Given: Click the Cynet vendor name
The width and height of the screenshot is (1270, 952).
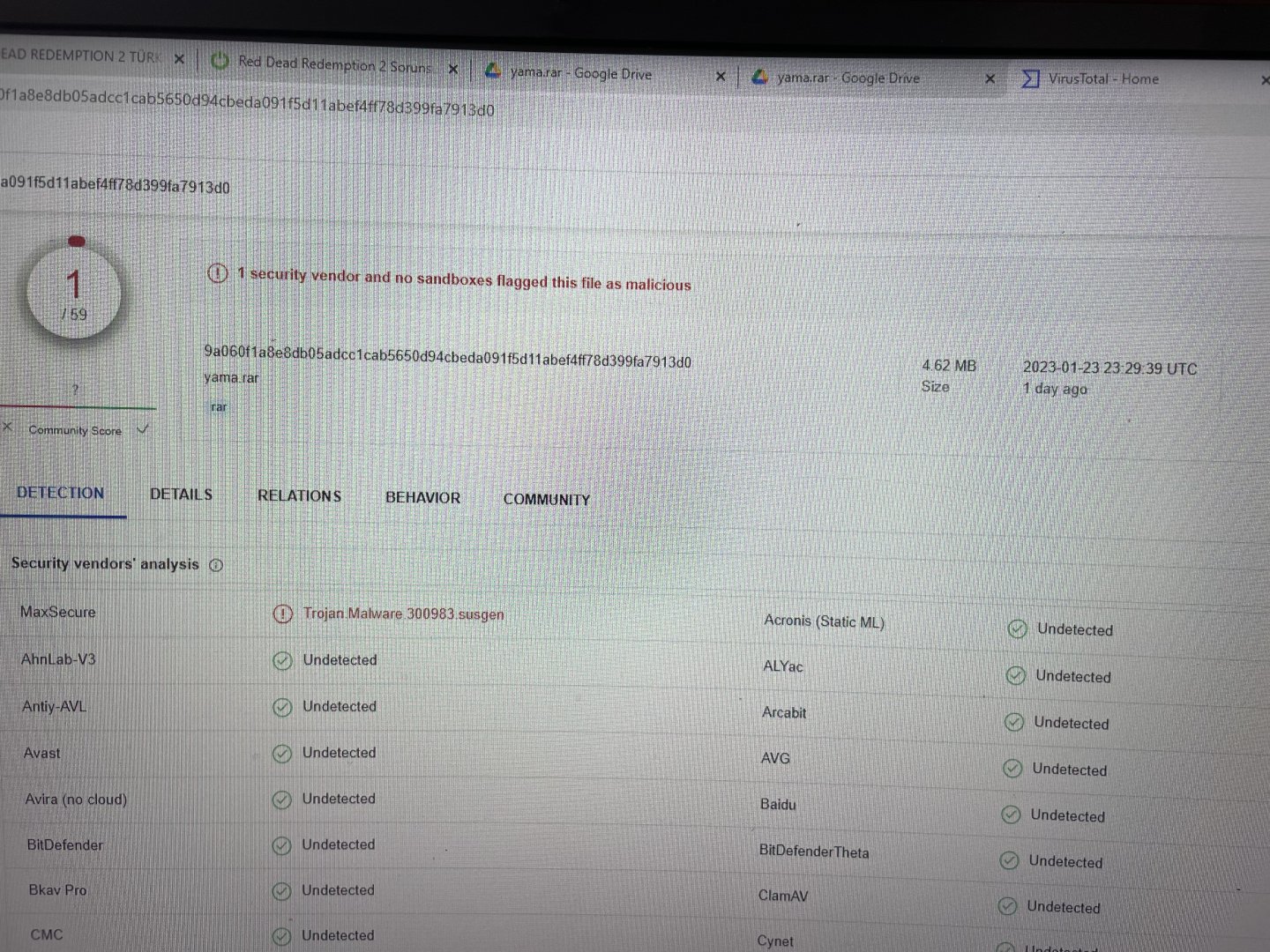Looking at the screenshot, I should click(x=775, y=941).
